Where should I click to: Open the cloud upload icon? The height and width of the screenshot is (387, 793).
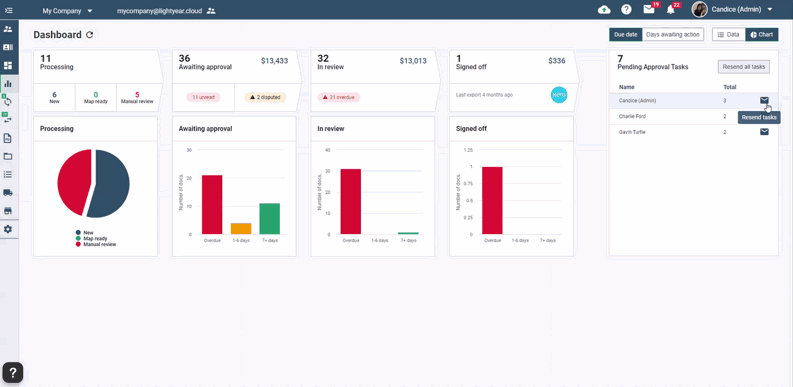point(604,10)
